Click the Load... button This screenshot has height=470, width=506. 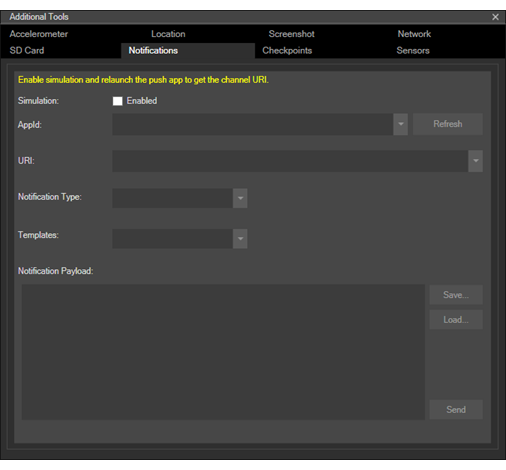[x=456, y=320]
